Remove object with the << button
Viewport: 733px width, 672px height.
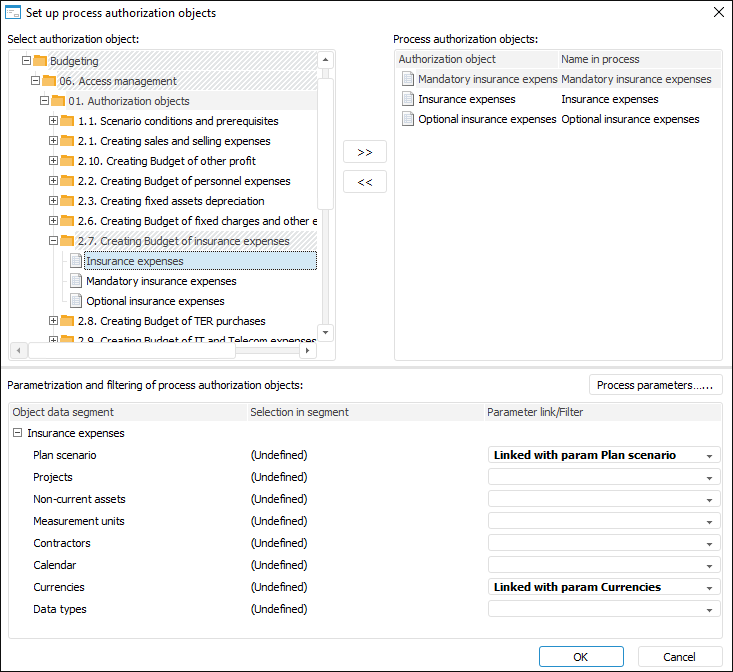click(364, 182)
